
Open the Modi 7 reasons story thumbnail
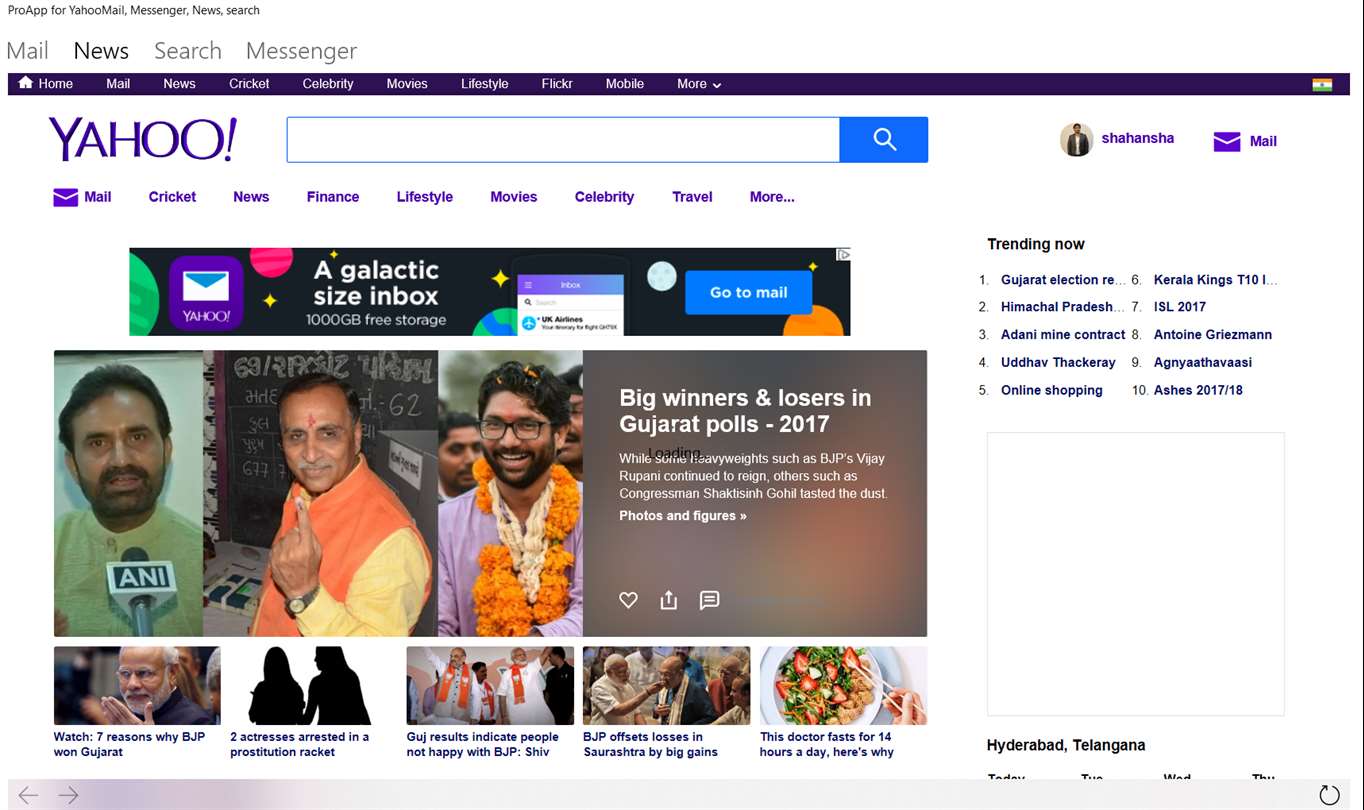pyautogui.click(x=137, y=686)
